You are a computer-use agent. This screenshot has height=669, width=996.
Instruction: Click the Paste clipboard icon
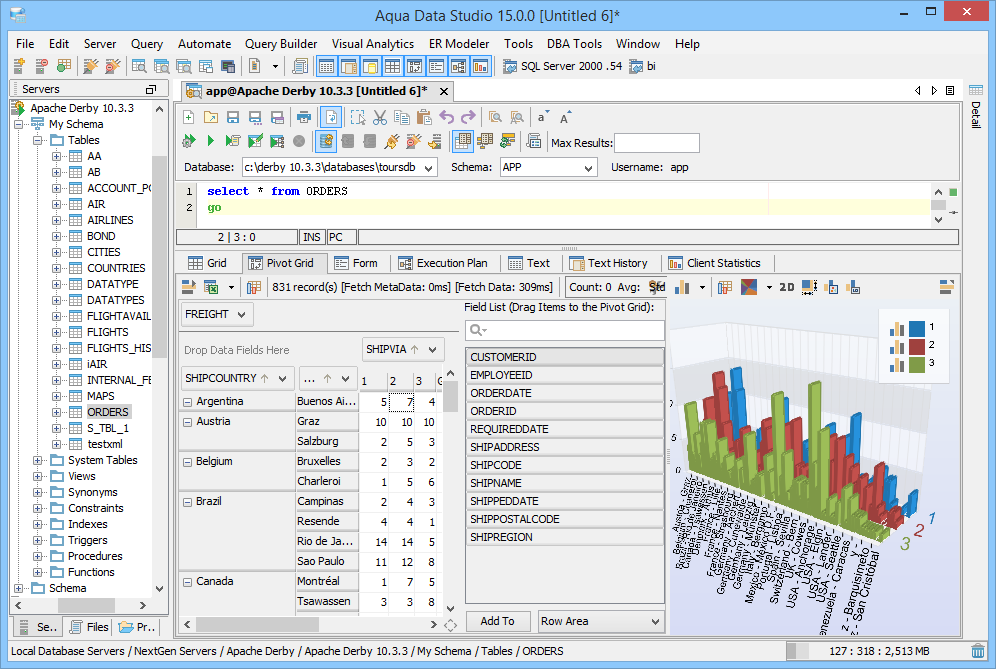pos(424,117)
